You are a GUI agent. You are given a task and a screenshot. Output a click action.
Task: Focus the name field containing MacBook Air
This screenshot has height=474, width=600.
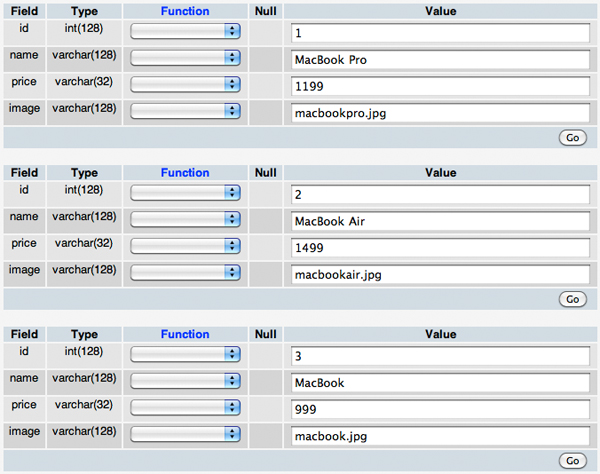pyautogui.click(x=440, y=221)
